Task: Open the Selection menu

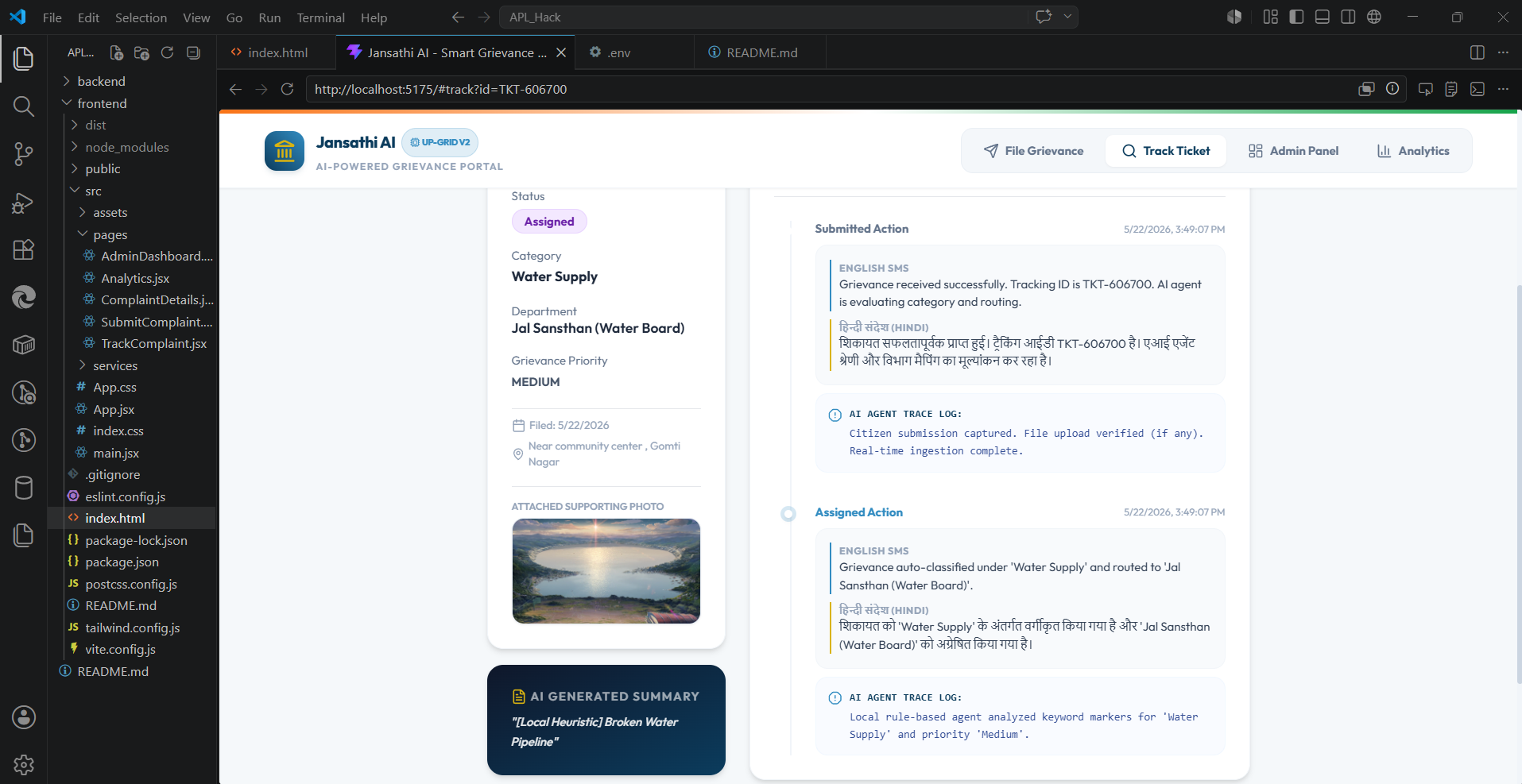Action: click(141, 17)
